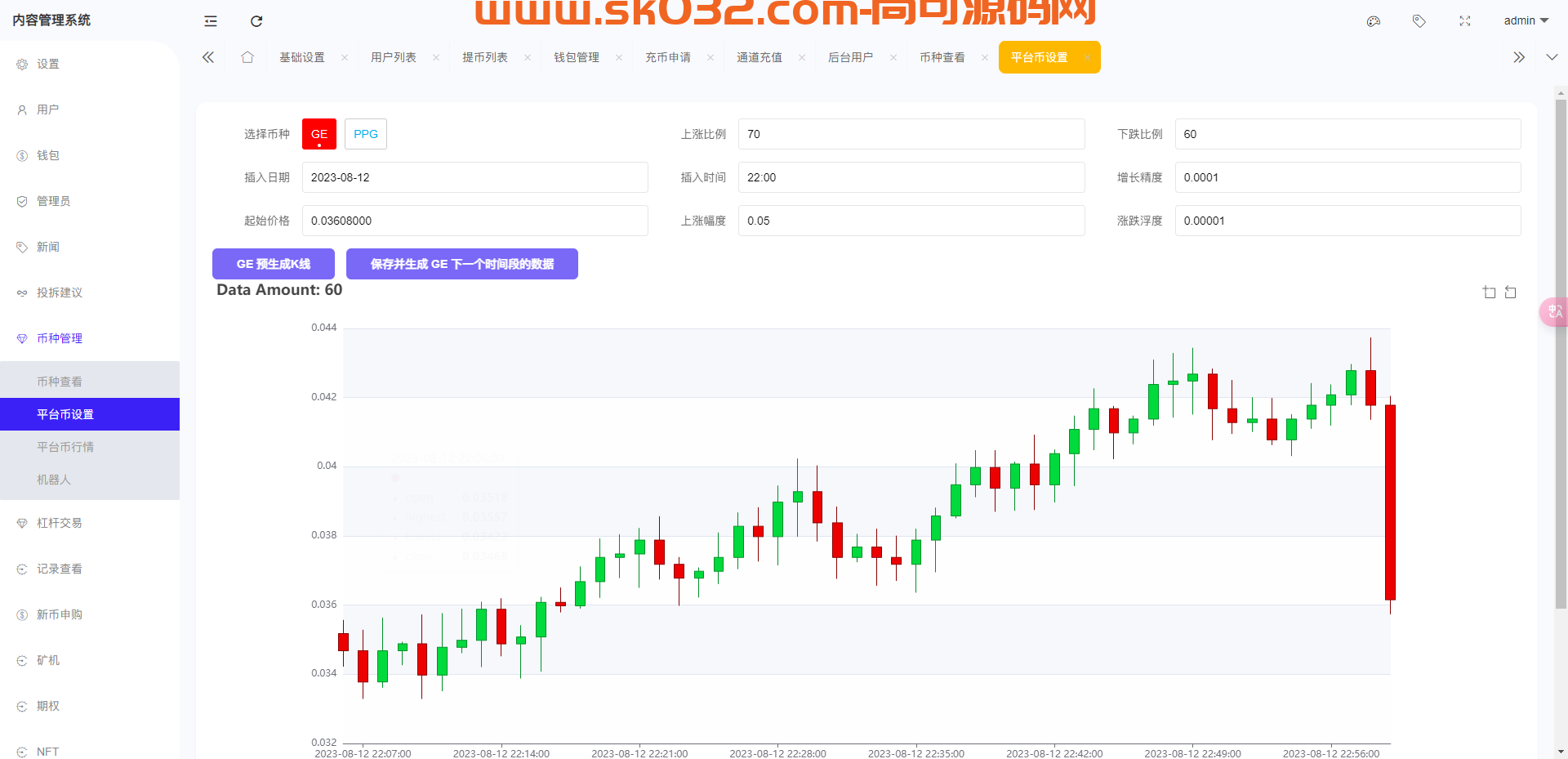
Task: Click GE 预生成K线 button
Action: 274,264
